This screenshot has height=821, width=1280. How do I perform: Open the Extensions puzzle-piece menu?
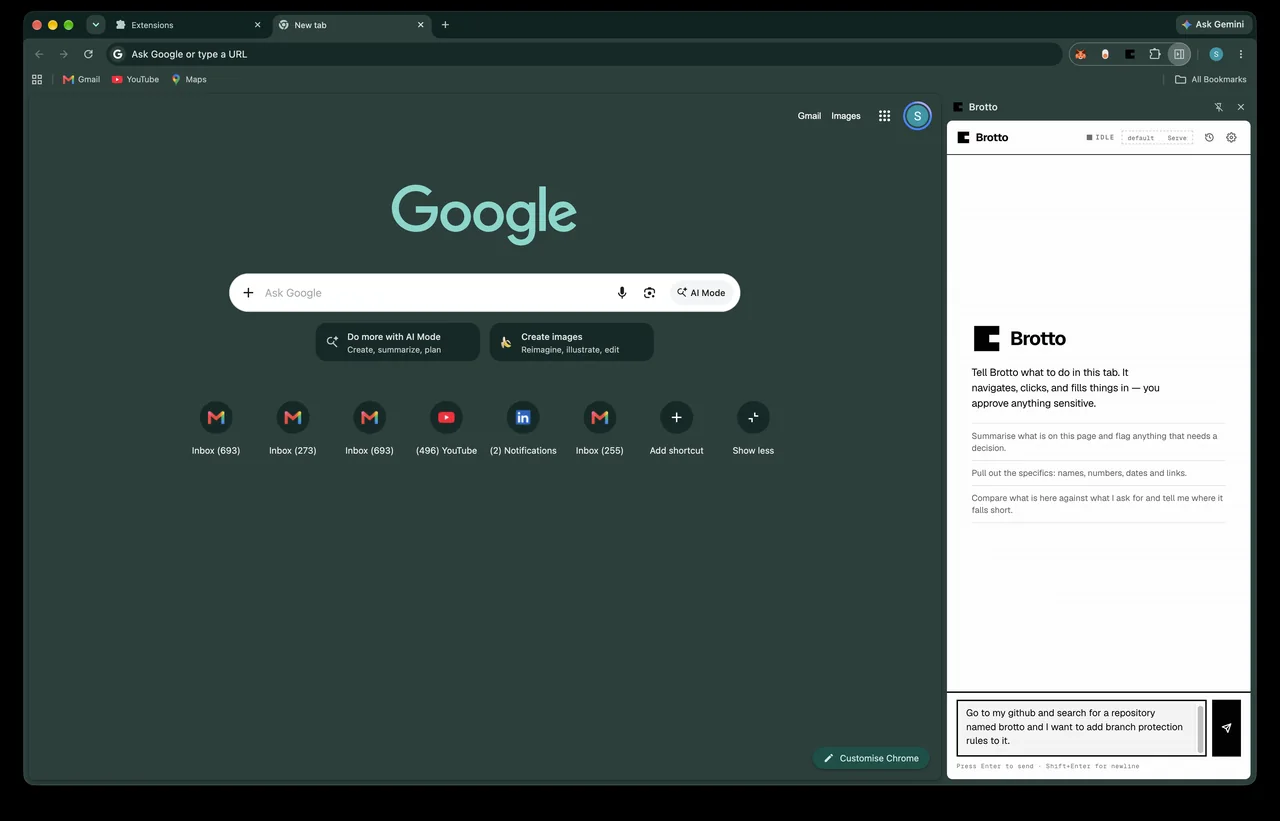click(x=1155, y=54)
